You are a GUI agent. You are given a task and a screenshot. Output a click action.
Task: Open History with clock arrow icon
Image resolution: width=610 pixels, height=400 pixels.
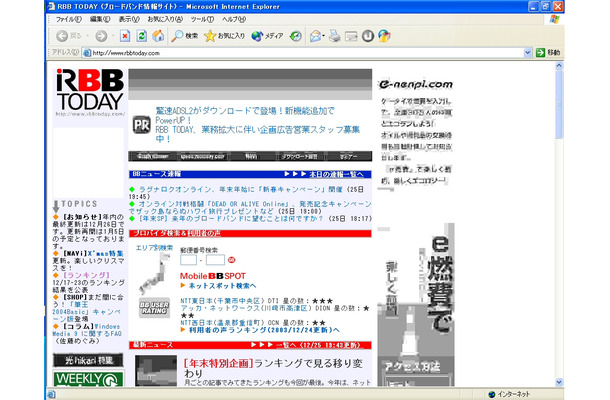pos(296,36)
